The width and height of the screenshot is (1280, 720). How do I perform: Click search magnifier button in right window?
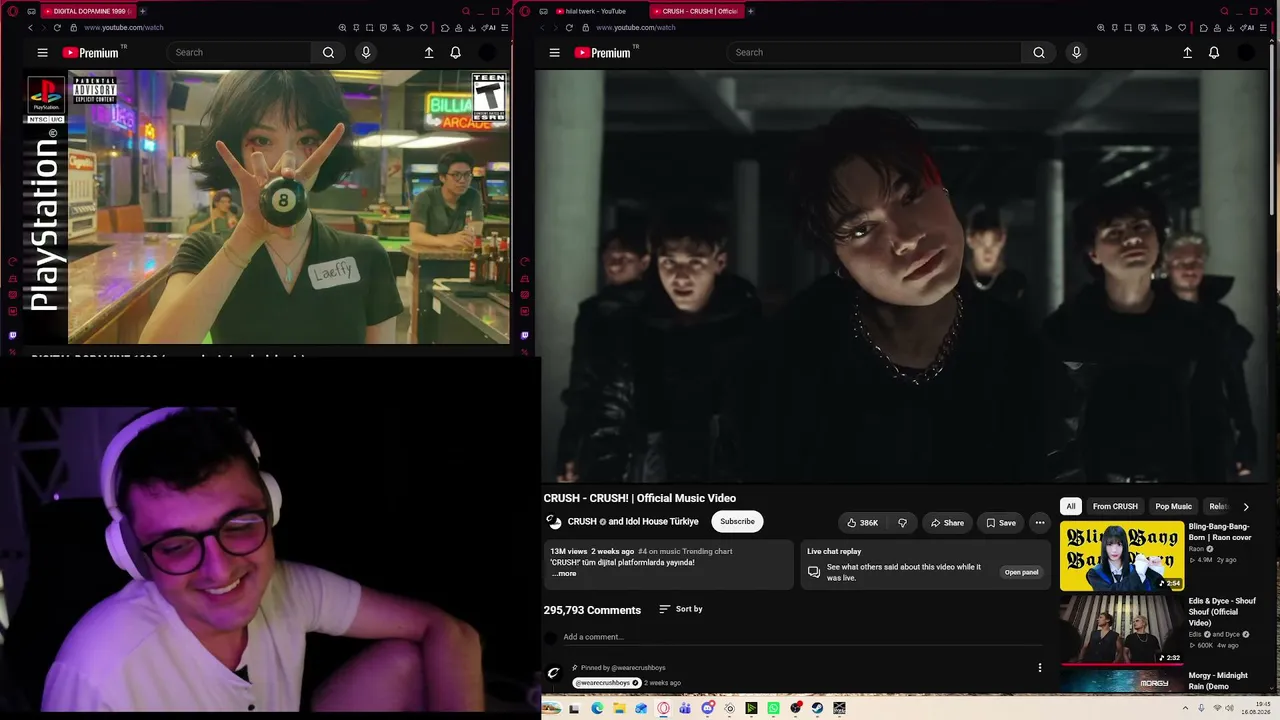1039,53
